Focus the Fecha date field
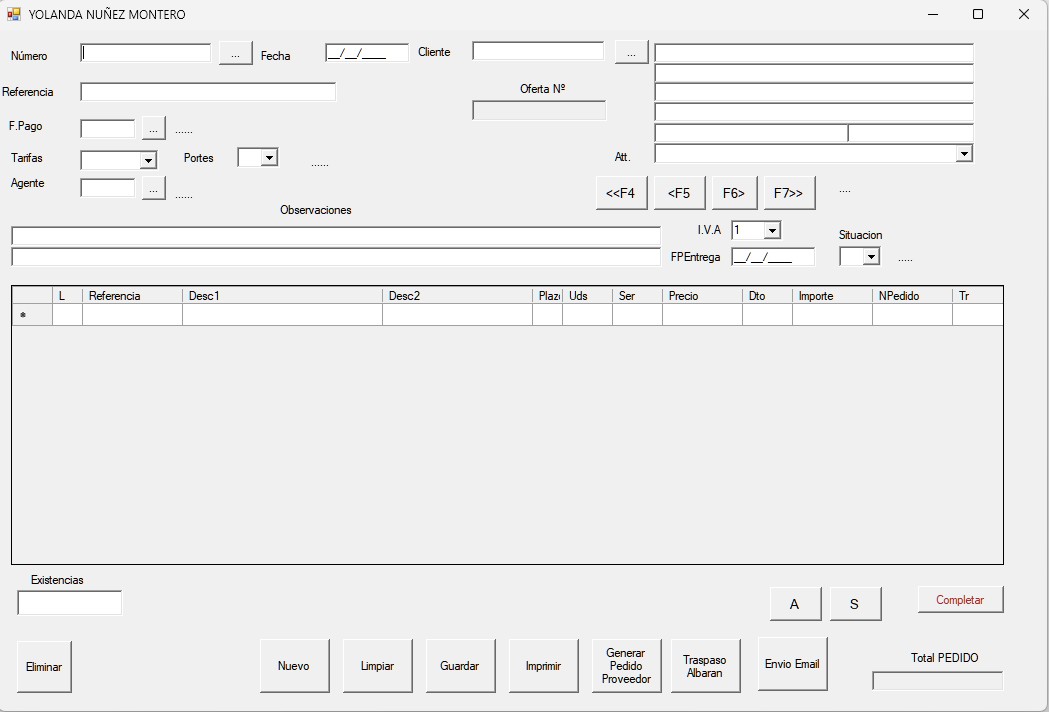 [366, 54]
